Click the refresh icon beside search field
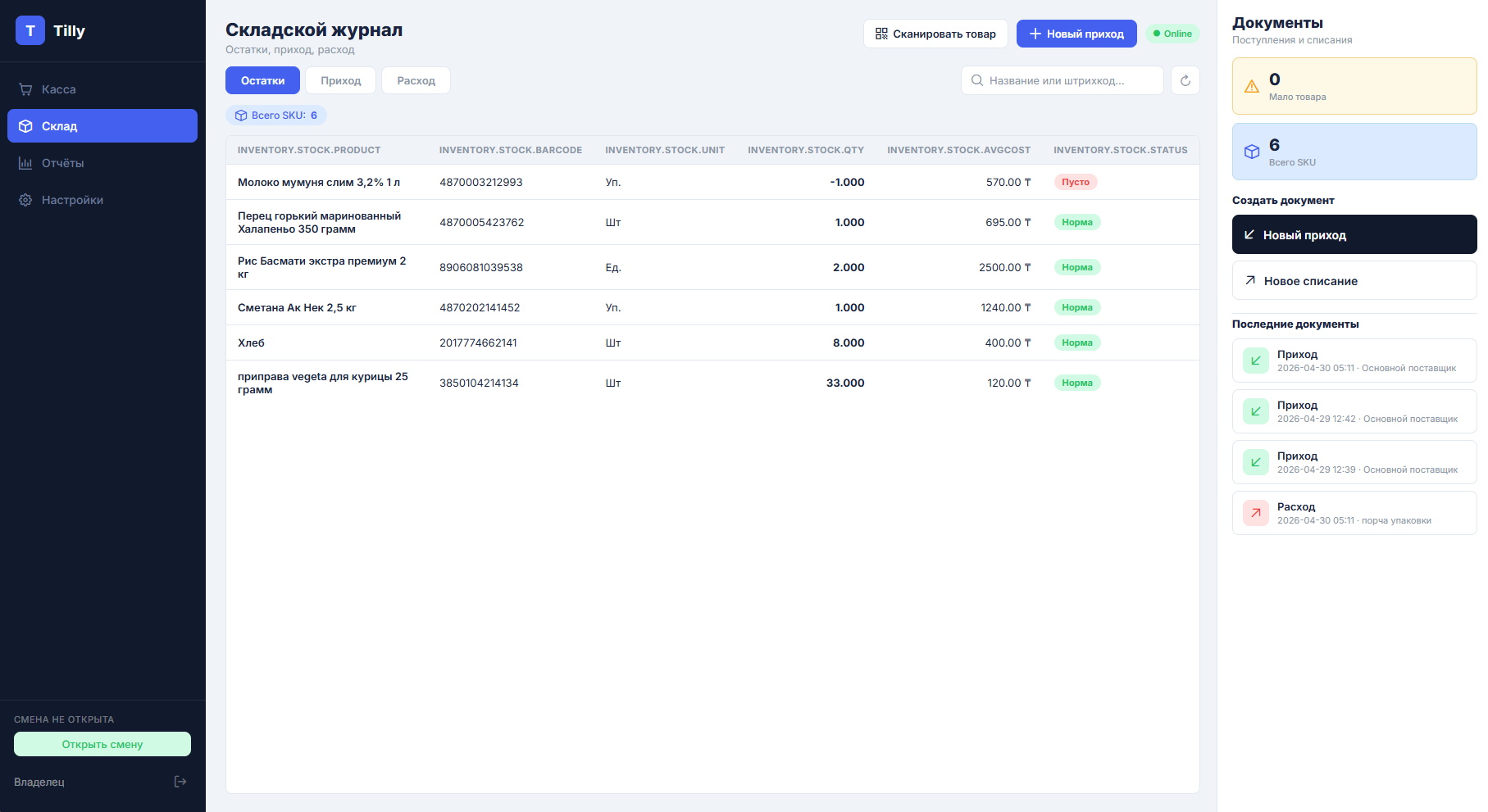 click(1185, 80)
